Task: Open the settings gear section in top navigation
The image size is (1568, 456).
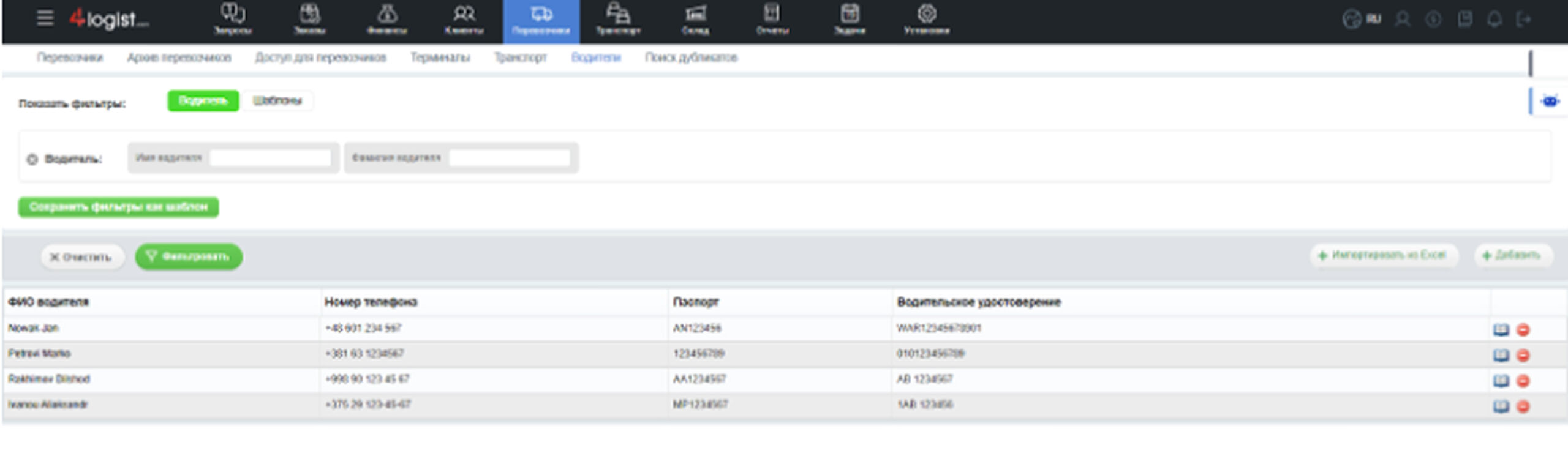Action: [927, 20]
